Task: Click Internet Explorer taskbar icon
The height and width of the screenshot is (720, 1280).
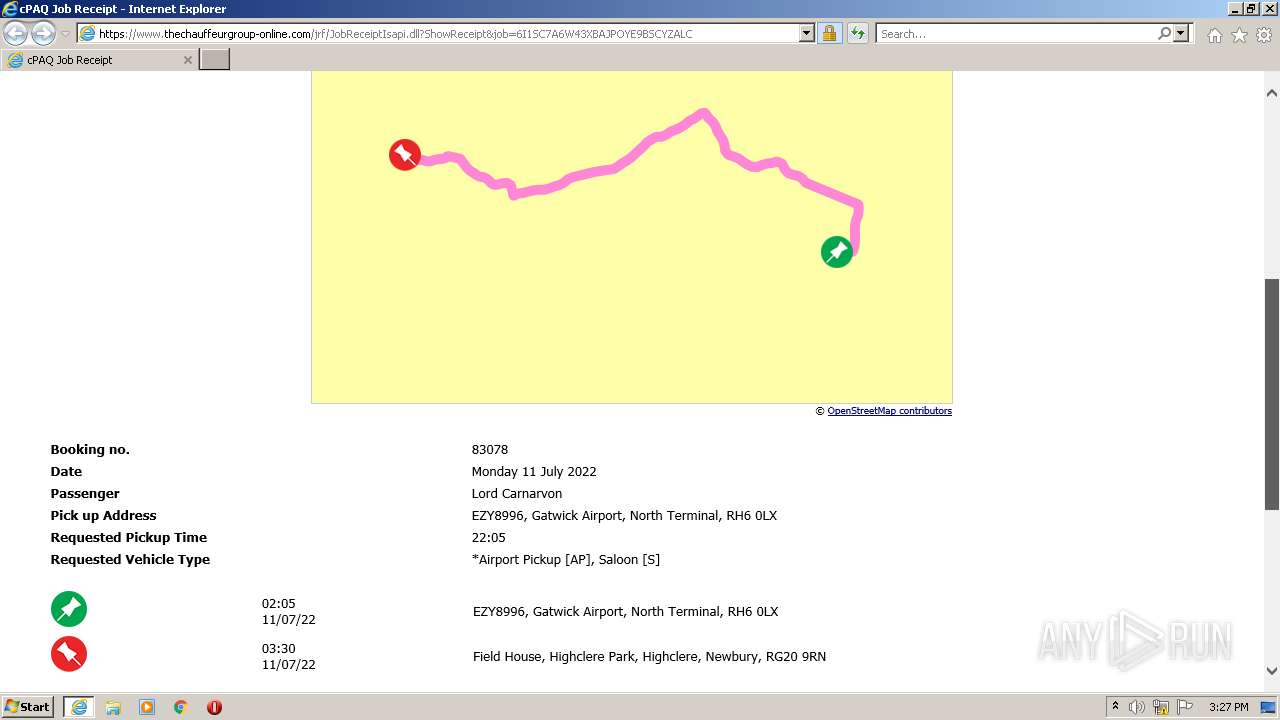Action: (x=79, y=707)
